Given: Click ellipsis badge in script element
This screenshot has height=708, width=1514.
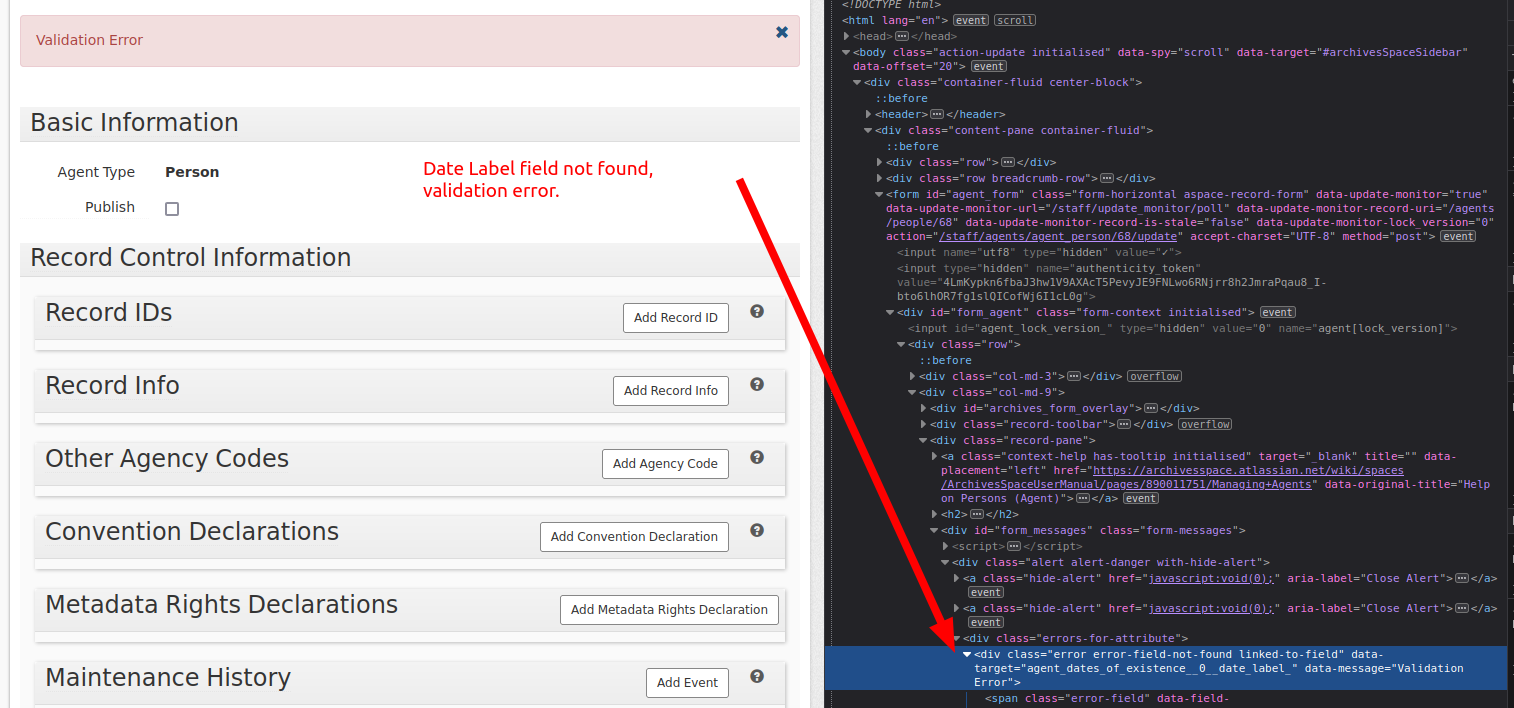Looking at the screenshot, I should [1014, 546].
